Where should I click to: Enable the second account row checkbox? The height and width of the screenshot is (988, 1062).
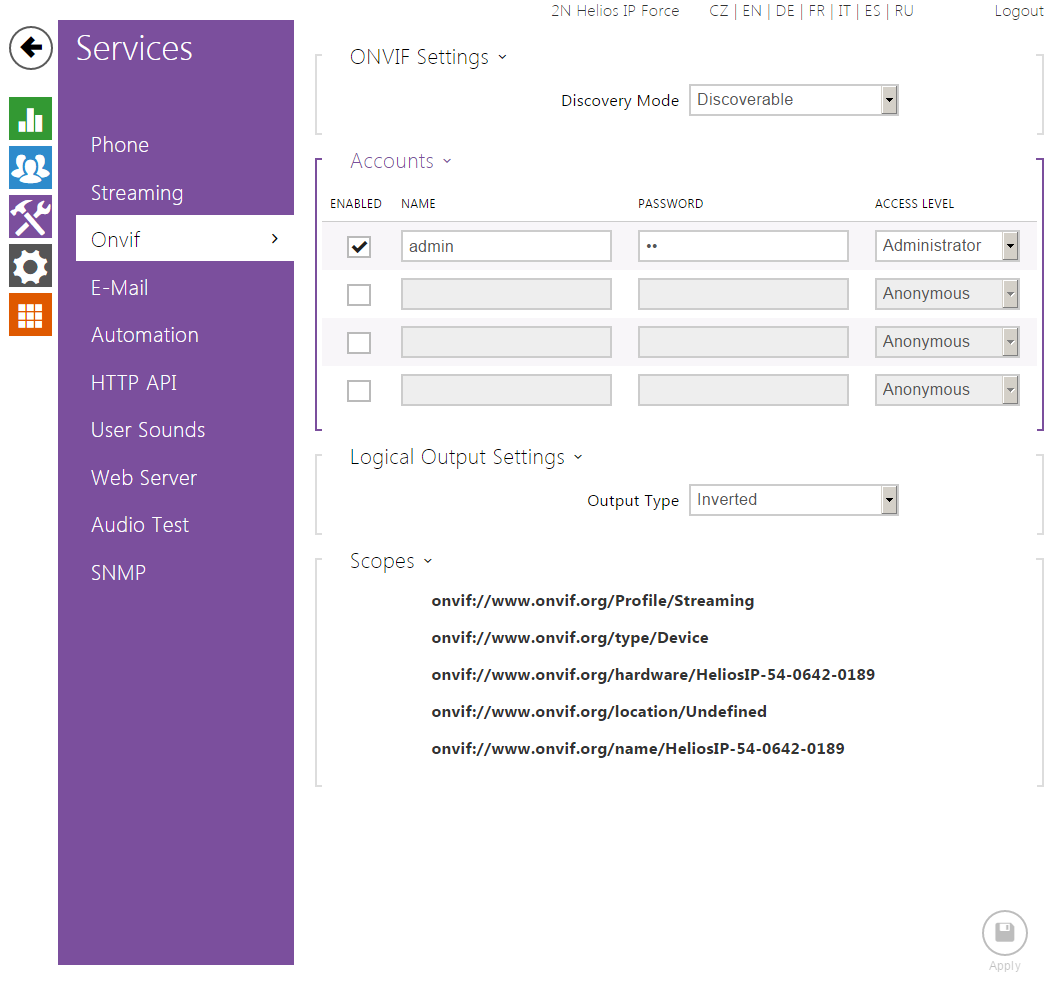(359, 295)
